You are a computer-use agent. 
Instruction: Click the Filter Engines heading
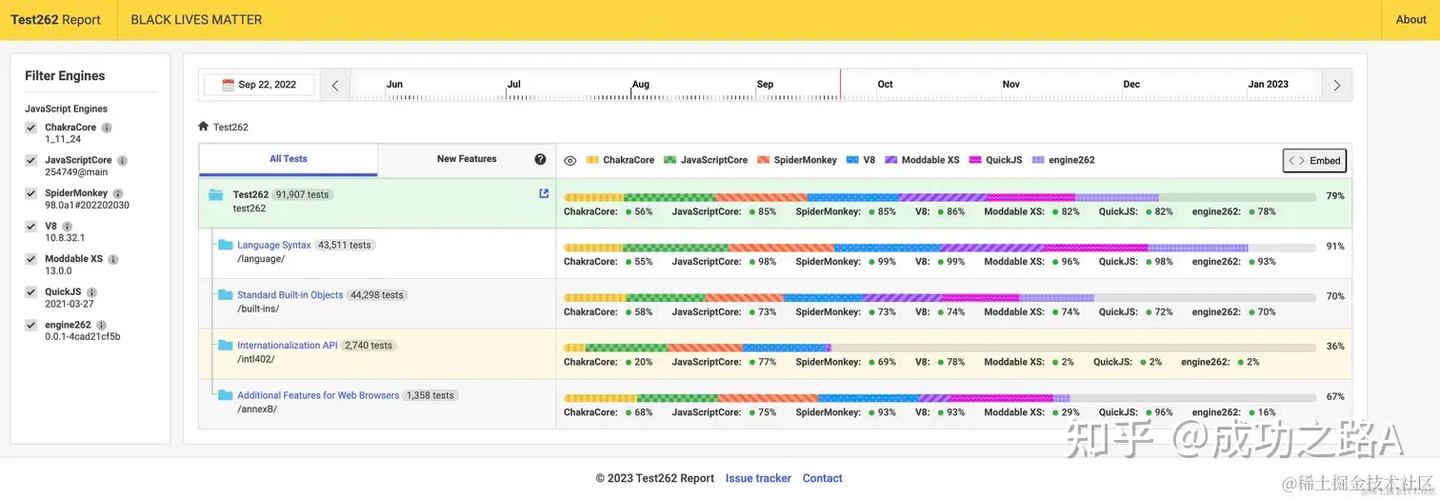(x=65, y=76)
